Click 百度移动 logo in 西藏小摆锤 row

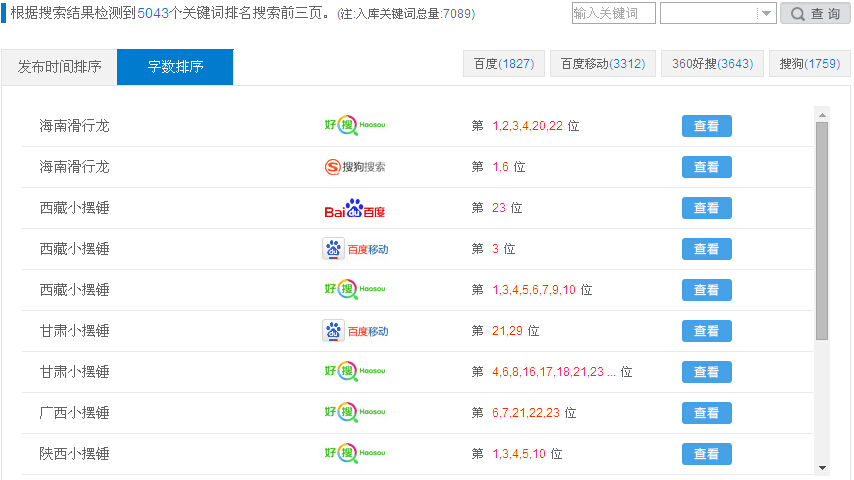355,249
